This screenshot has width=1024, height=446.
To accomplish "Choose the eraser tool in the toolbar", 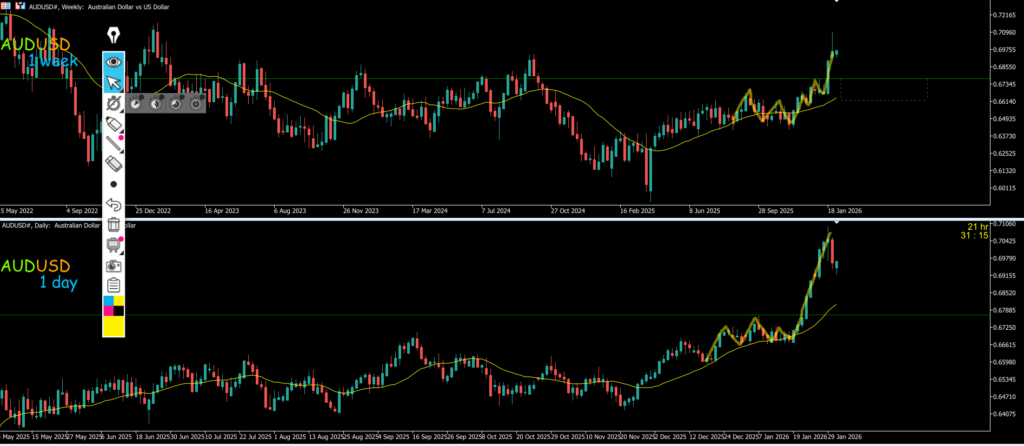I will (x=114, y=163).
